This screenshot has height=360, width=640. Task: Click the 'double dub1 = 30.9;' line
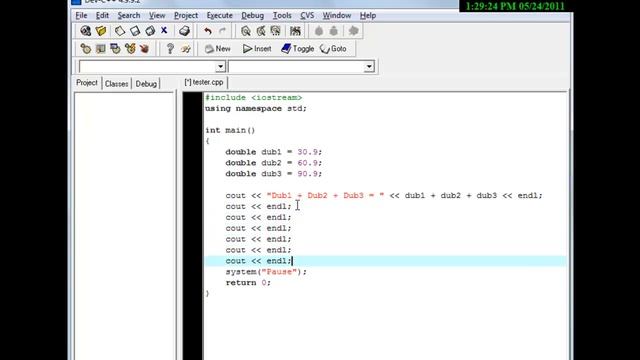point(273,152)
